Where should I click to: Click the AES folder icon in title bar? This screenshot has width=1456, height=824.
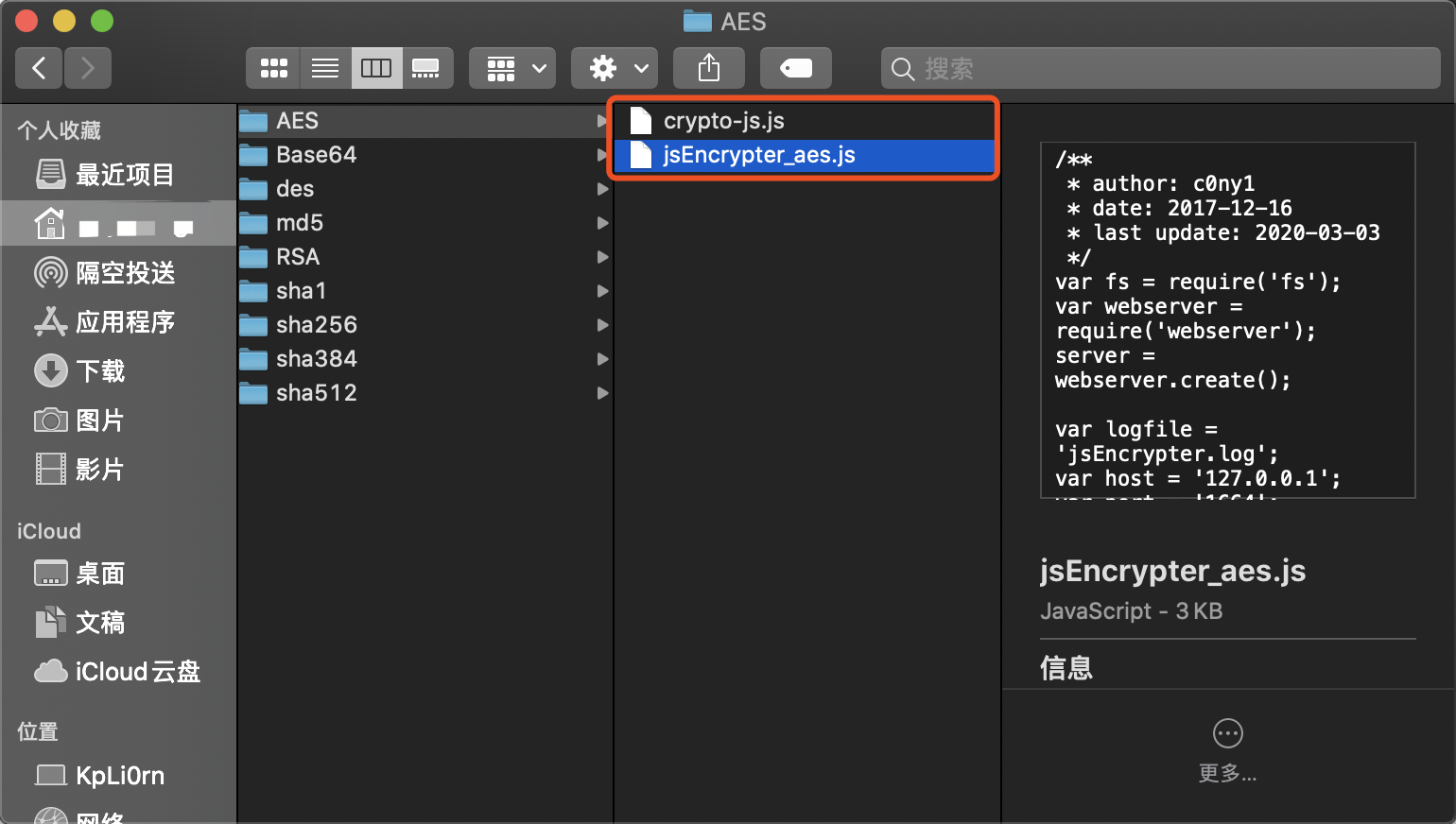(697, 21)
